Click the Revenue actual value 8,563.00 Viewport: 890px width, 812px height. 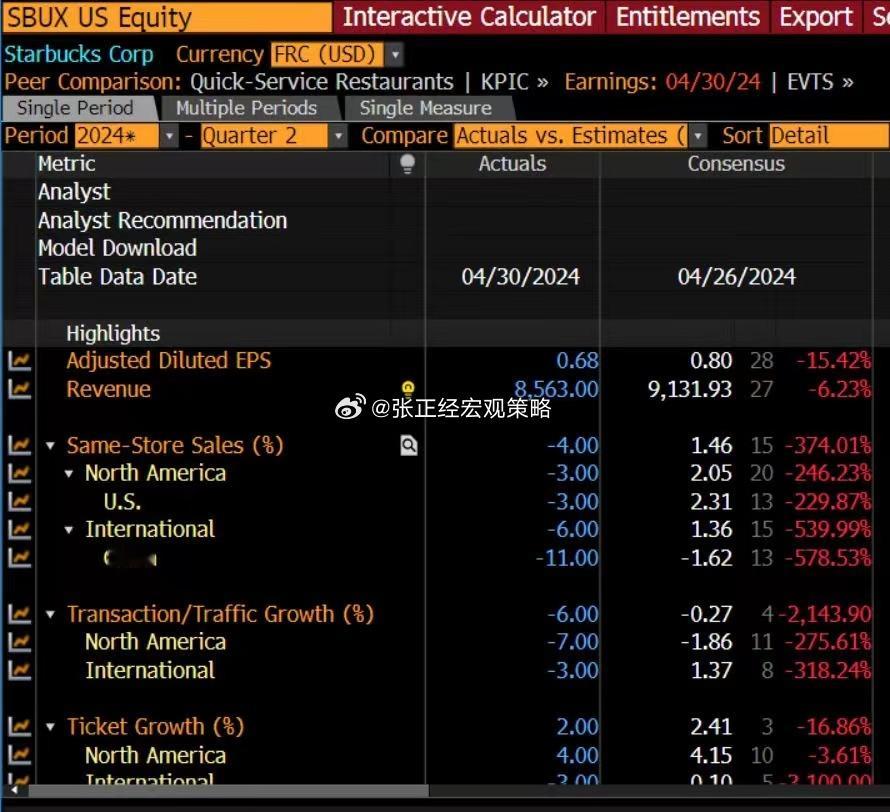[556, 389]
